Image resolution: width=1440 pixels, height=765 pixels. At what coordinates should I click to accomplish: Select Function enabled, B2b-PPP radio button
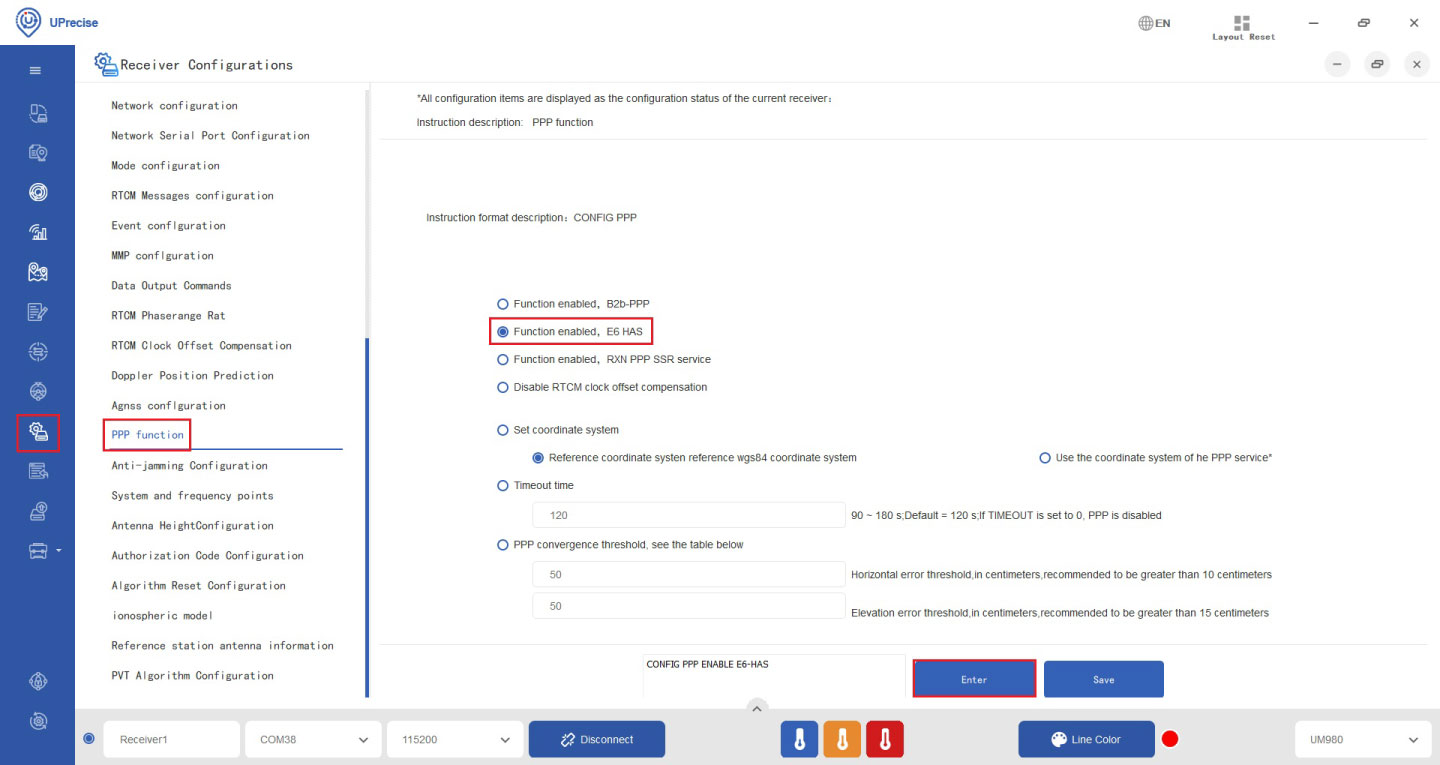tap(503, 303)
